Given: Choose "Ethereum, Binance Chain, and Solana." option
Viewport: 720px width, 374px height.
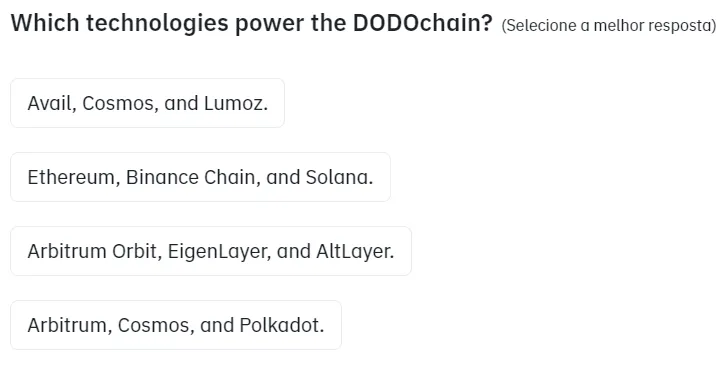Looking at the screenshot, I should tap(200, 177).
